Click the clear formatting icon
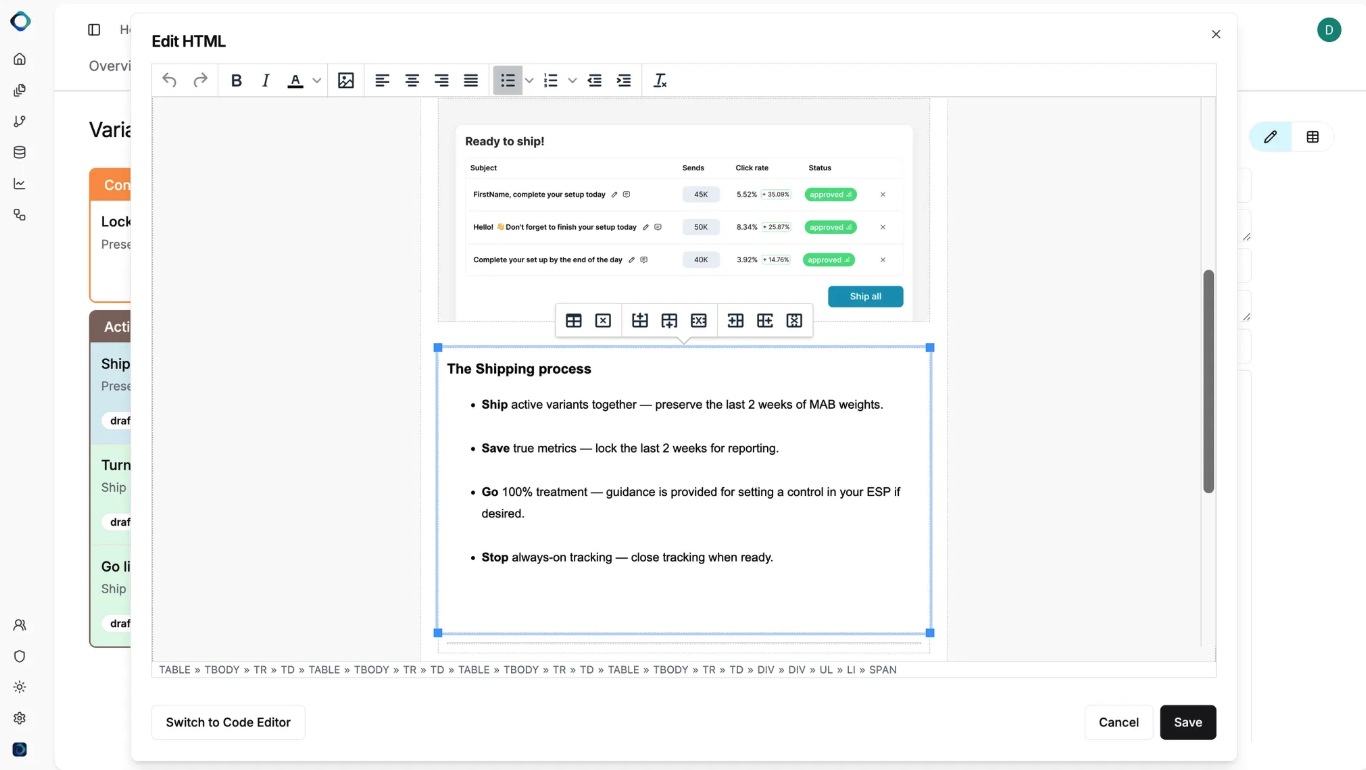This screenshot has height=770, width=1366. 660,81
